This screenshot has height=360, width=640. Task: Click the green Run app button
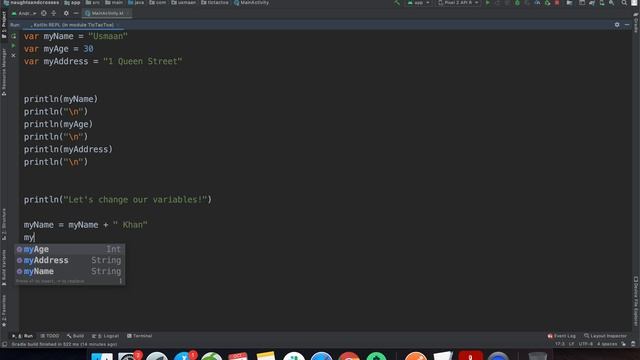[x=487, y=3]
